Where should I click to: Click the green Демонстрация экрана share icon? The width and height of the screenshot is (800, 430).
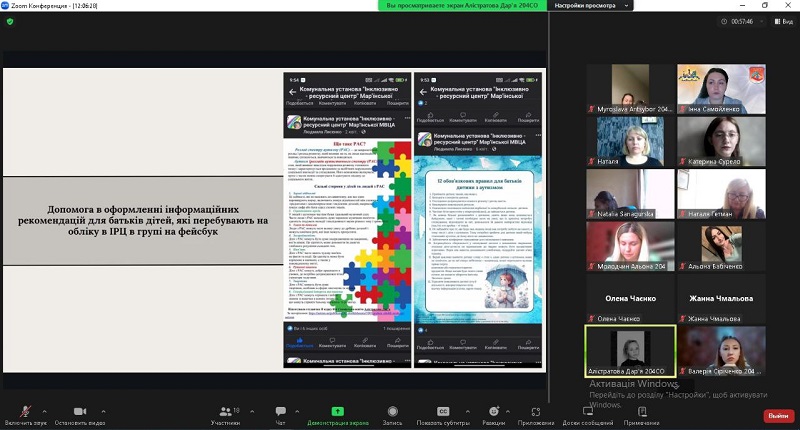pos(337,411)
